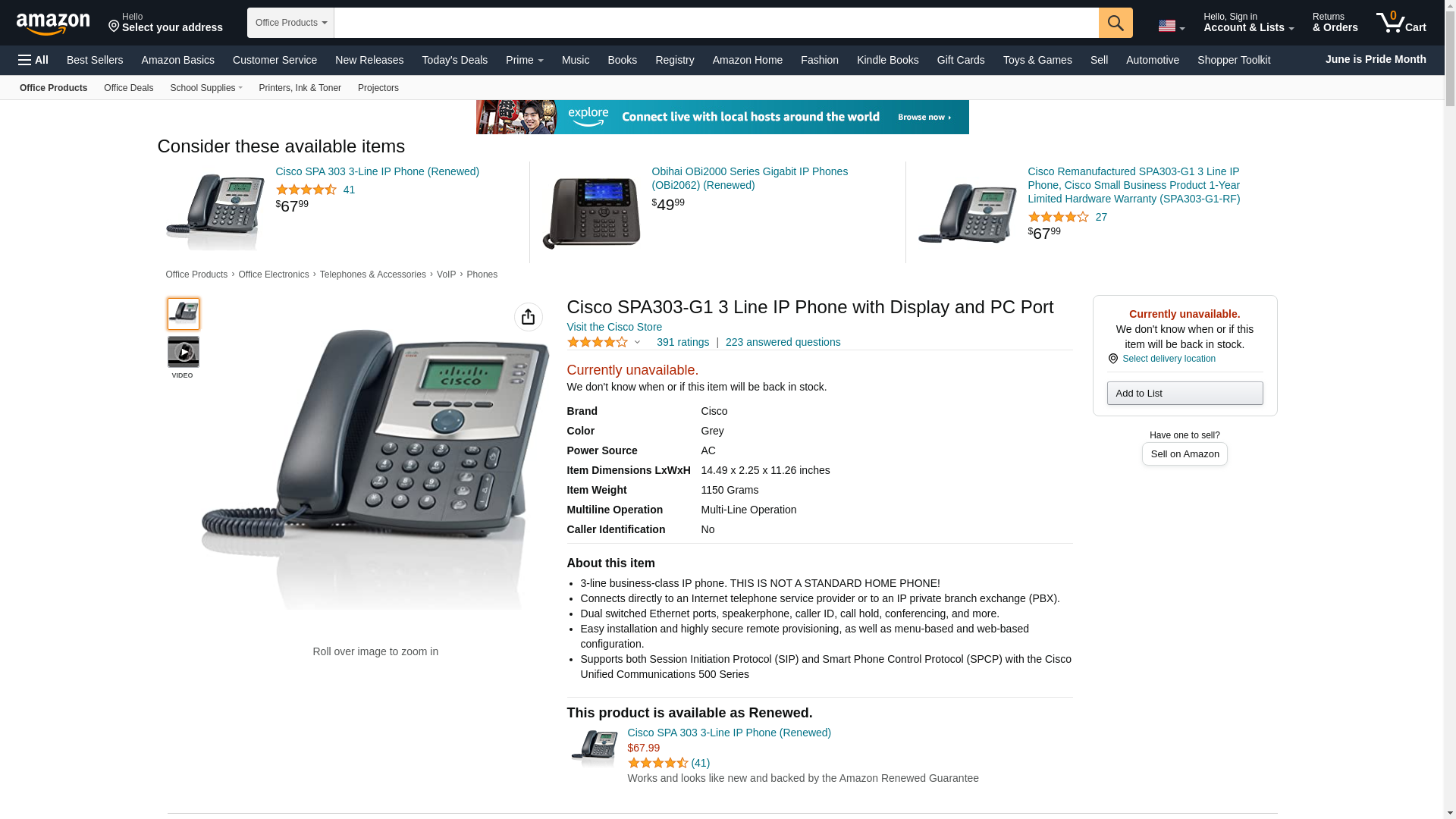Open the Amazon logo home link
The image size is (1456, 819).
53,24
